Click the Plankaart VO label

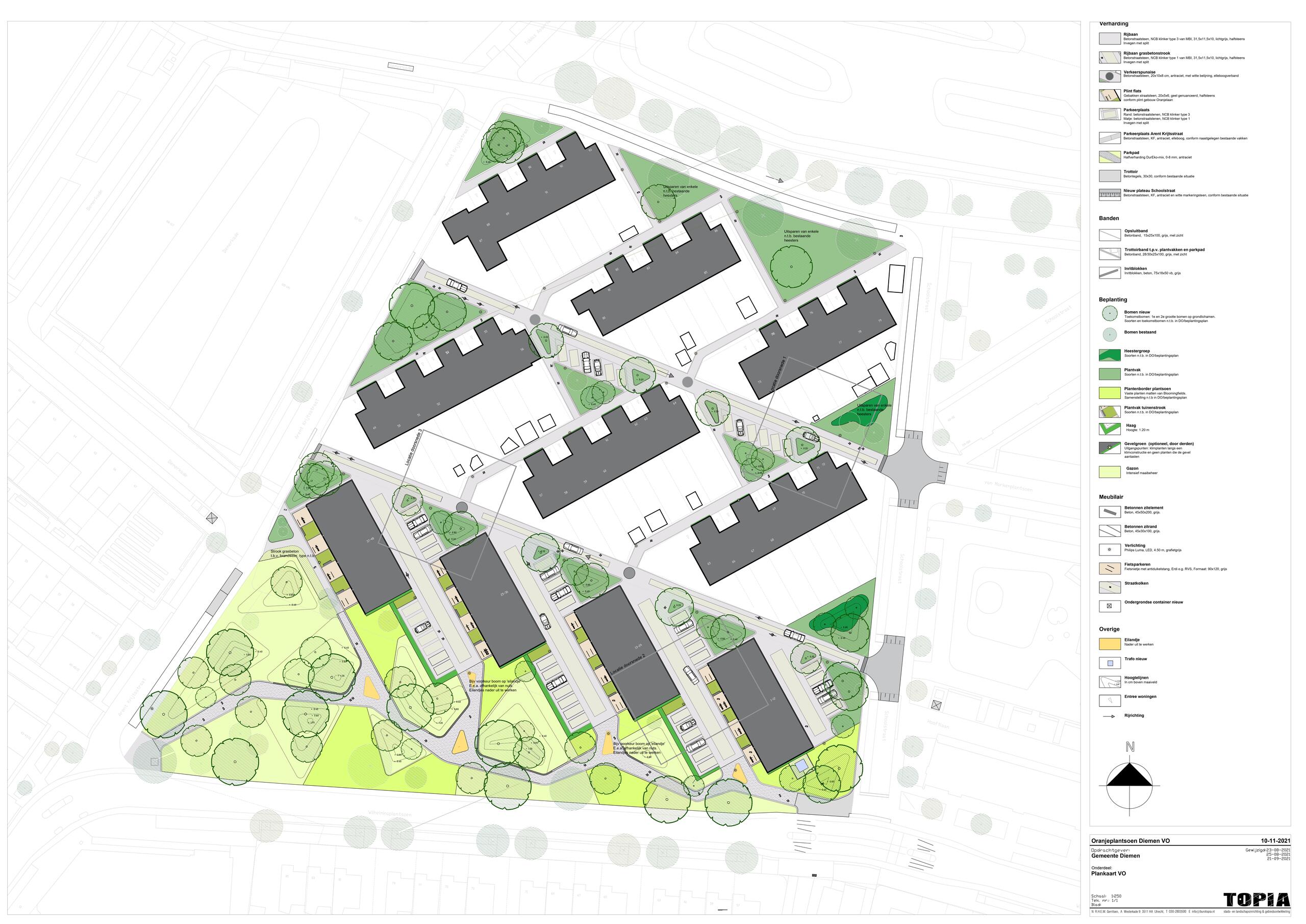[x=1108, y=873]
